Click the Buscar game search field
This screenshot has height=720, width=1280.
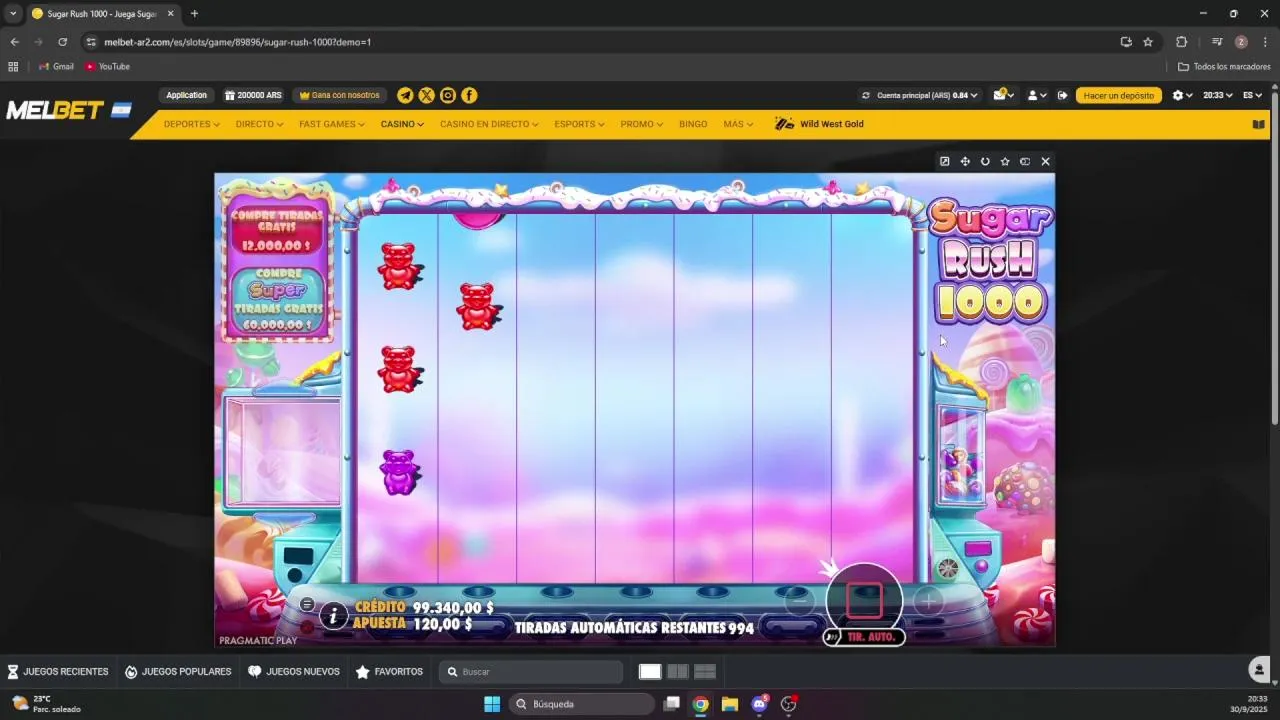pos(531,672)
